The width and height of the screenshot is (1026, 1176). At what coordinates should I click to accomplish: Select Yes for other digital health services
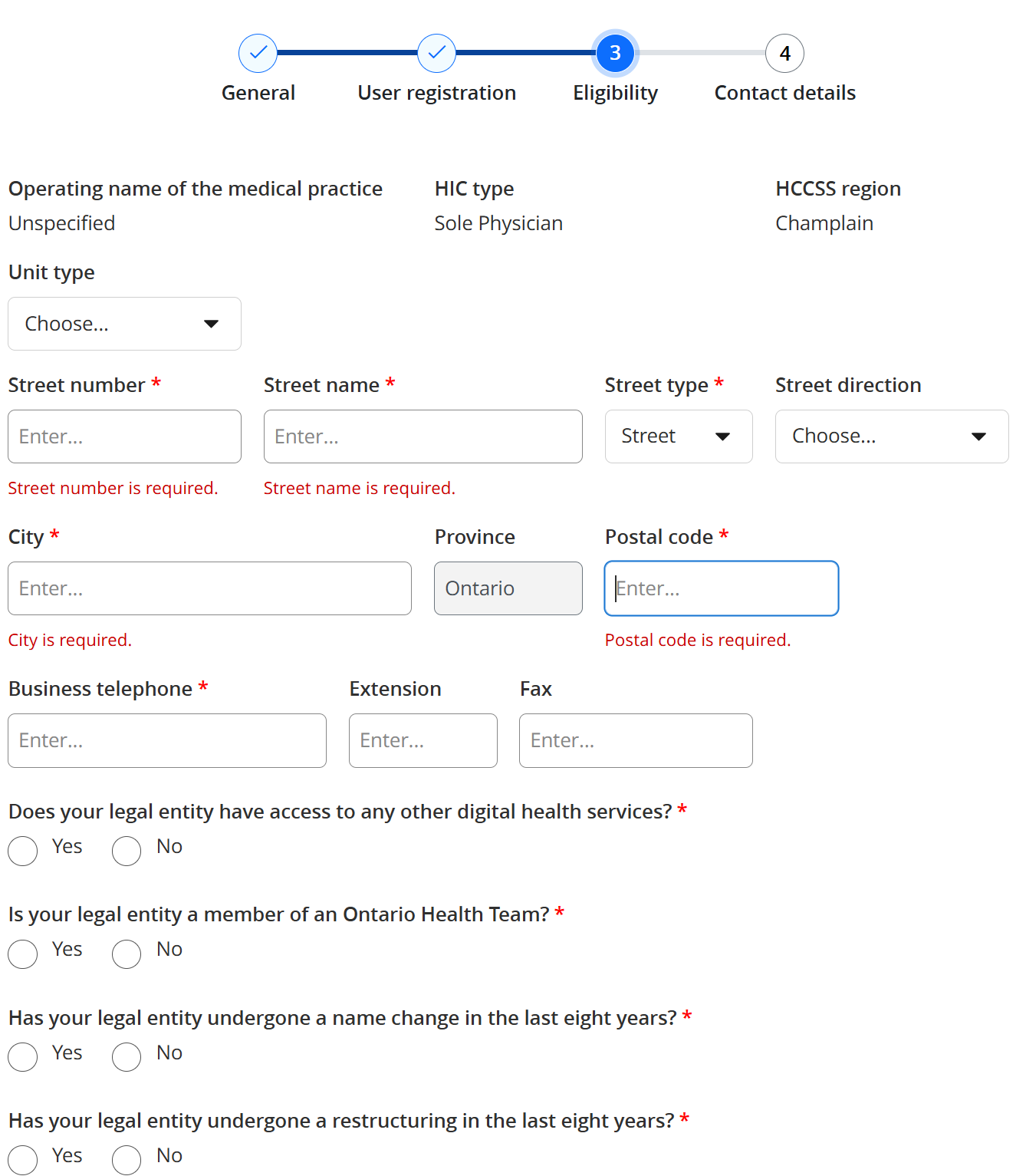click(23, 851)
